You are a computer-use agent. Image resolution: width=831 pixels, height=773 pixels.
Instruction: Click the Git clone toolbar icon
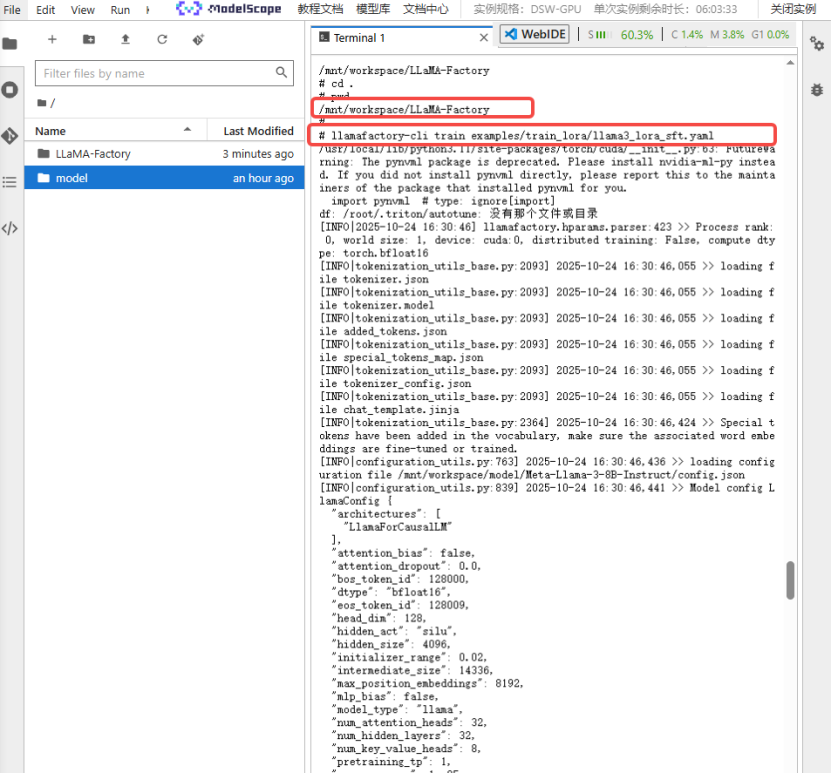pos(198,39)
